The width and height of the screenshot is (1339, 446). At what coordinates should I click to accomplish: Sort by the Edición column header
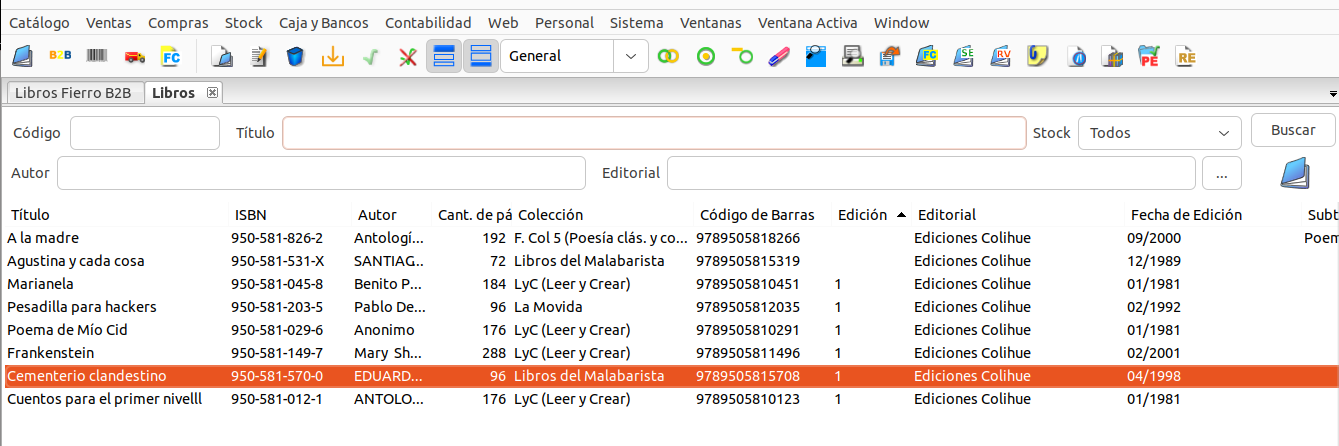click(861, 215)
